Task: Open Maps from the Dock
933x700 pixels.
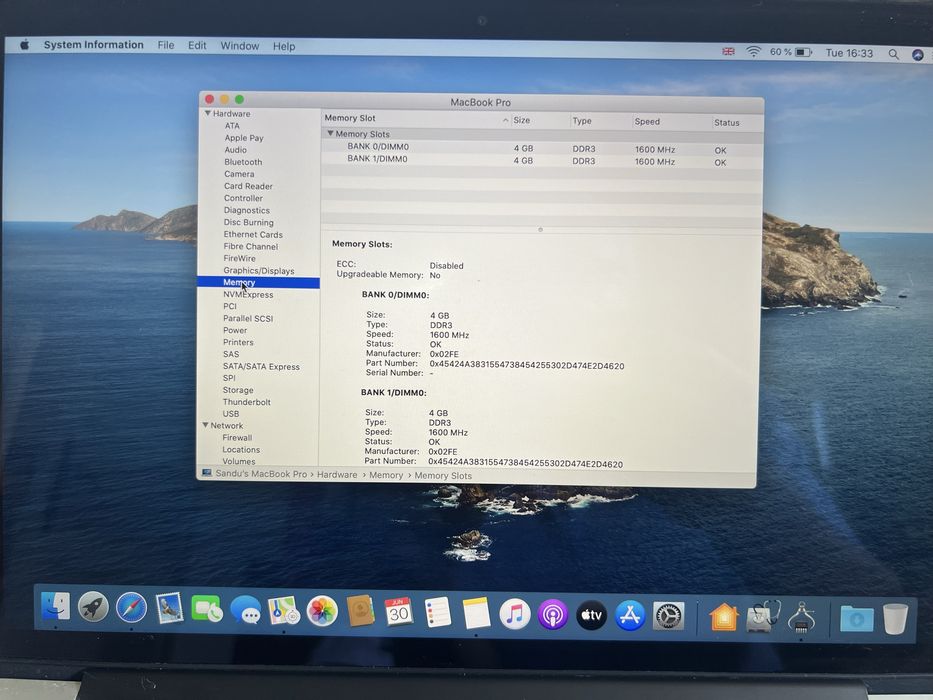Action: [x=284, y=611]
